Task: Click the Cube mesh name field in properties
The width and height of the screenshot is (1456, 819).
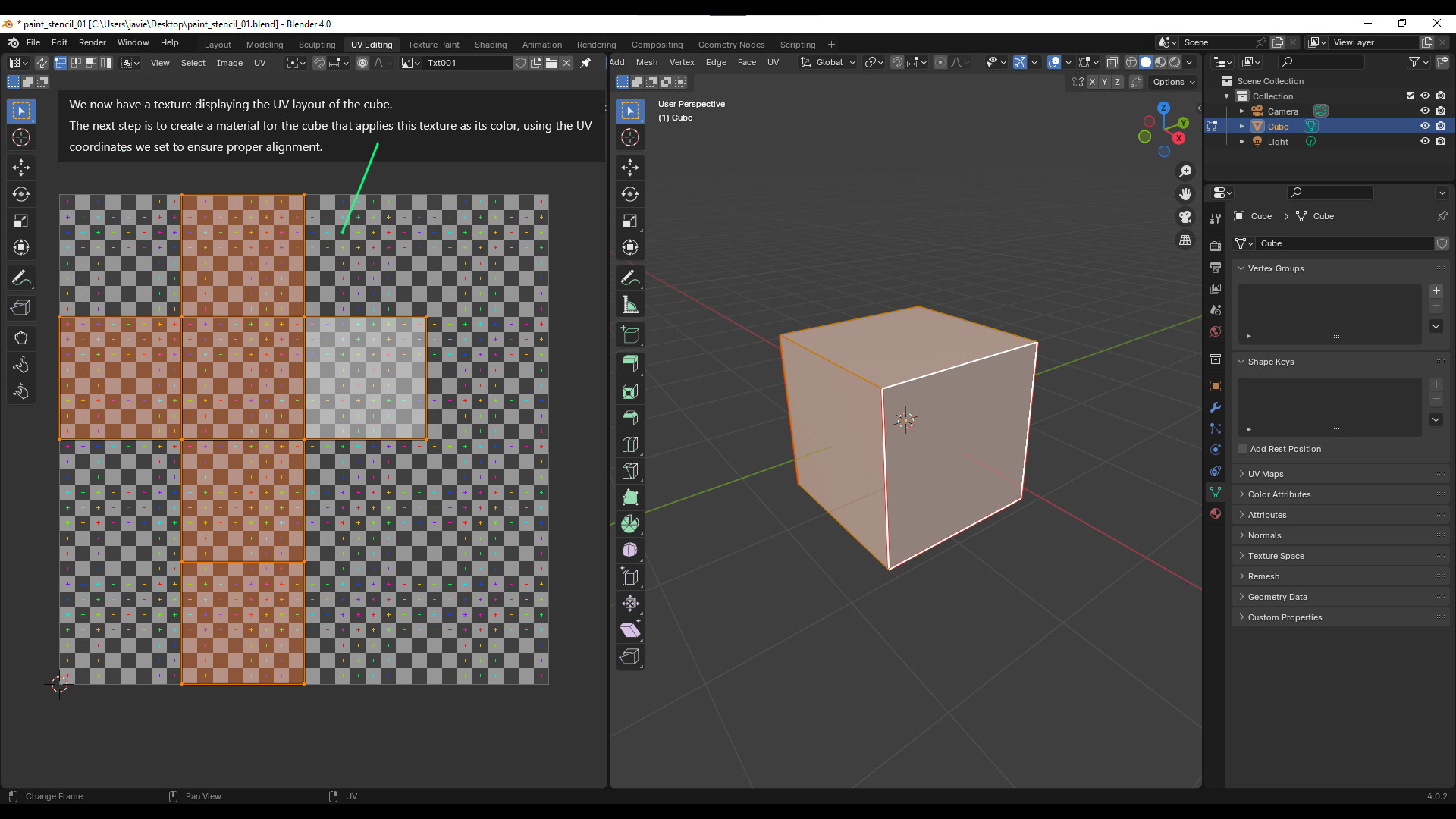Action: [1345, 243]
